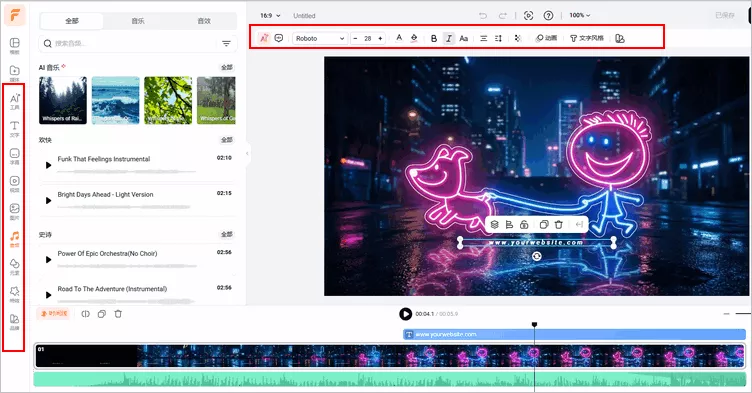Select the Whispers of Rai... forest thumbnail
Image resolution: width=752 pixels, height=393 pixels.
point(63,100)
